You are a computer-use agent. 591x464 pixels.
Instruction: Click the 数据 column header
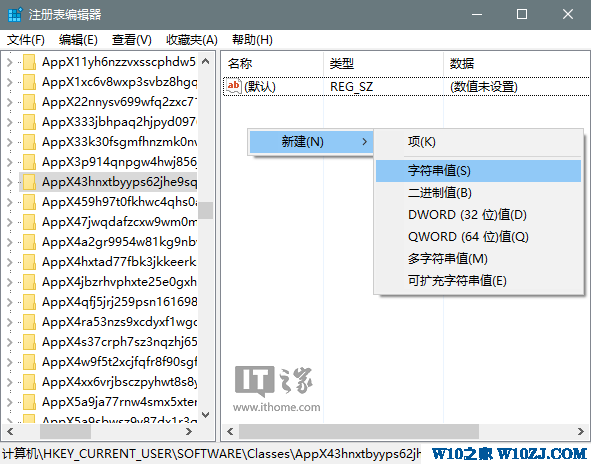click(x=517, y=63)
